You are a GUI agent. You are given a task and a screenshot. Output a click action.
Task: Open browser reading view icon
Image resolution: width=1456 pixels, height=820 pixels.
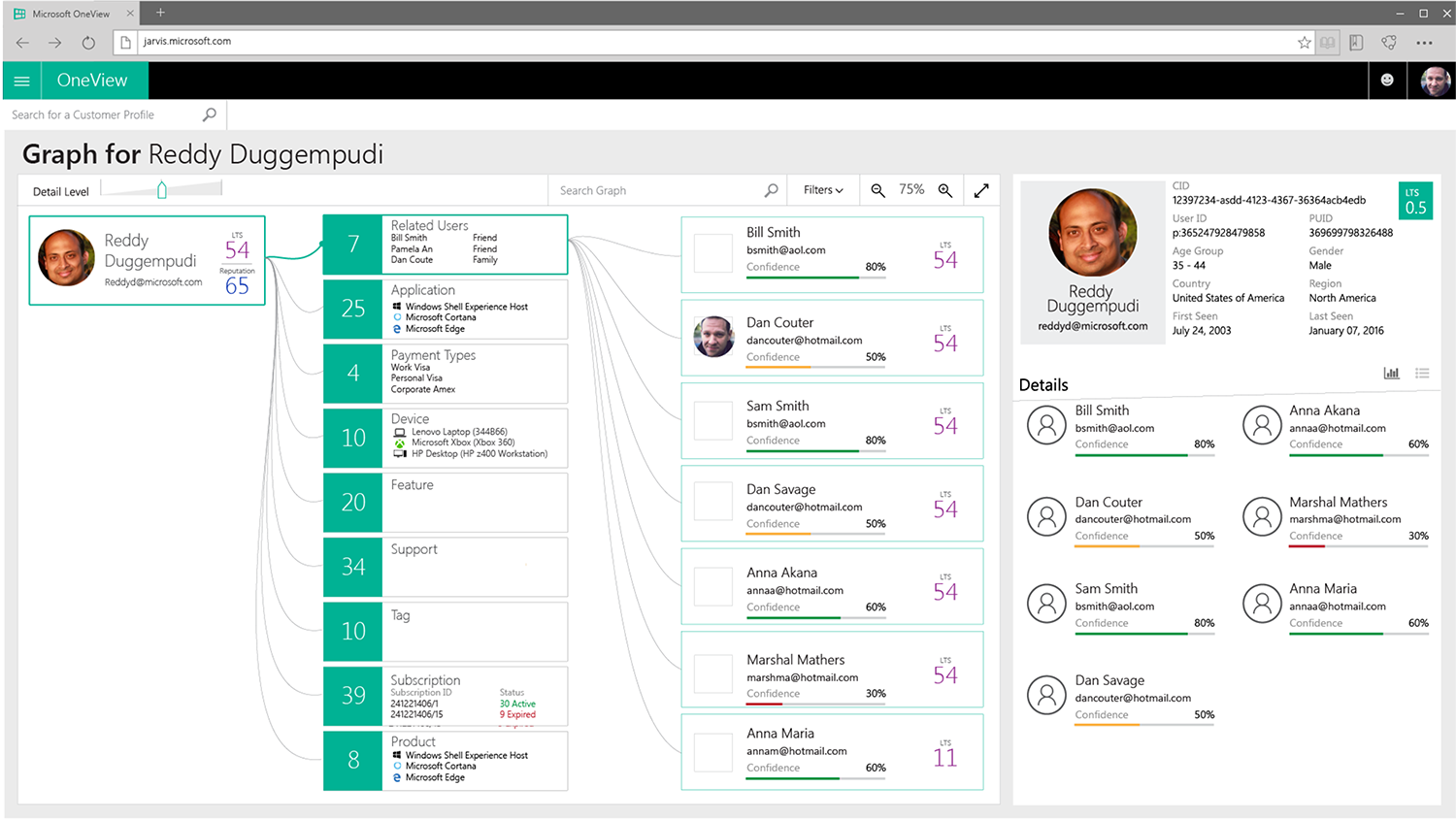pyautogui.click(x=1327, y=42)
